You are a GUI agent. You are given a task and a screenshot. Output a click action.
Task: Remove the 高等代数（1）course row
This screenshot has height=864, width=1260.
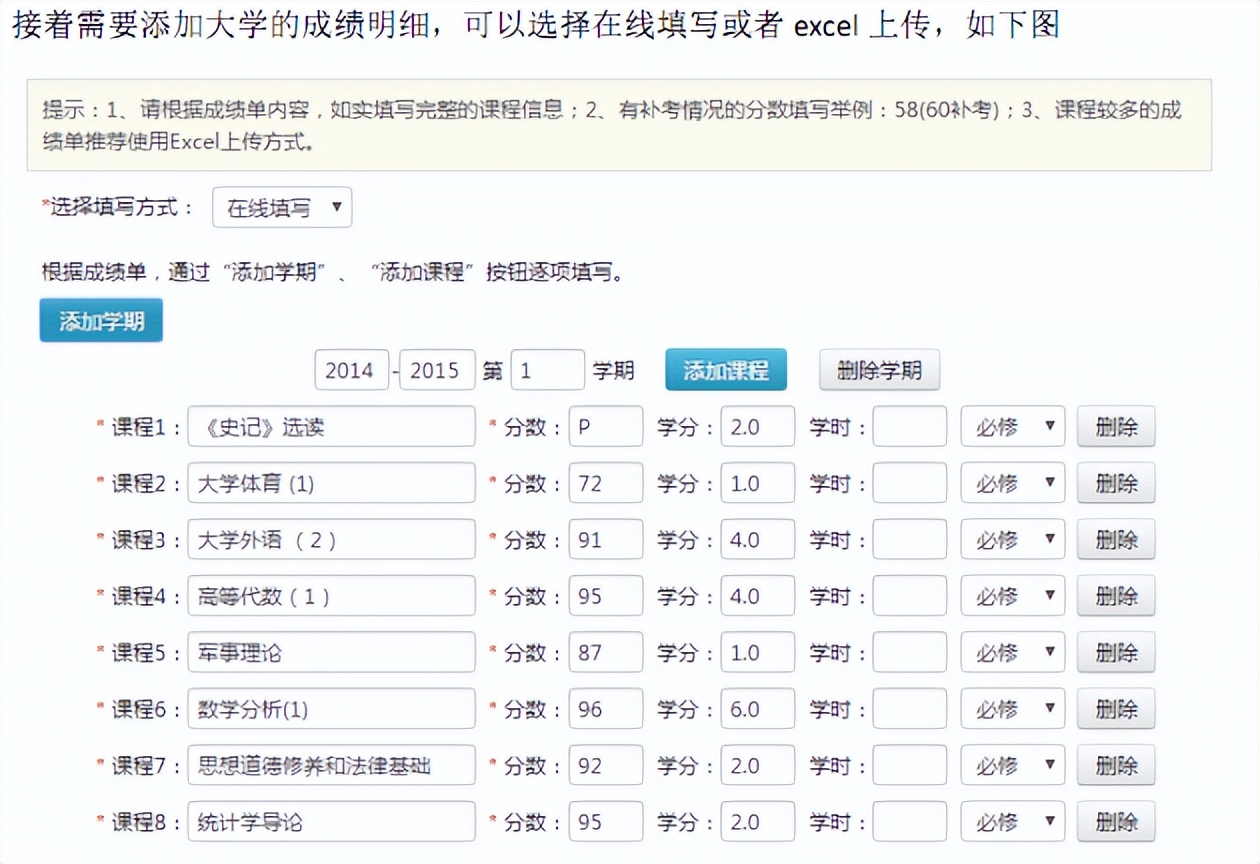point(1115,595)
